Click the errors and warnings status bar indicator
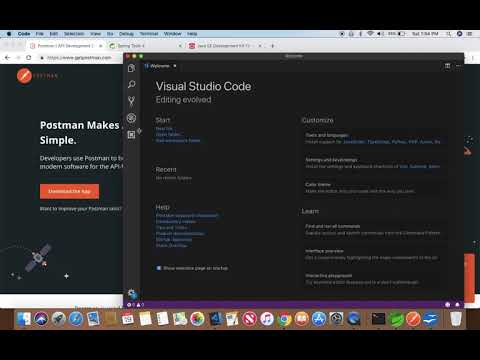The width and height of the screenshot is (480, 360). tap(135, 305)
